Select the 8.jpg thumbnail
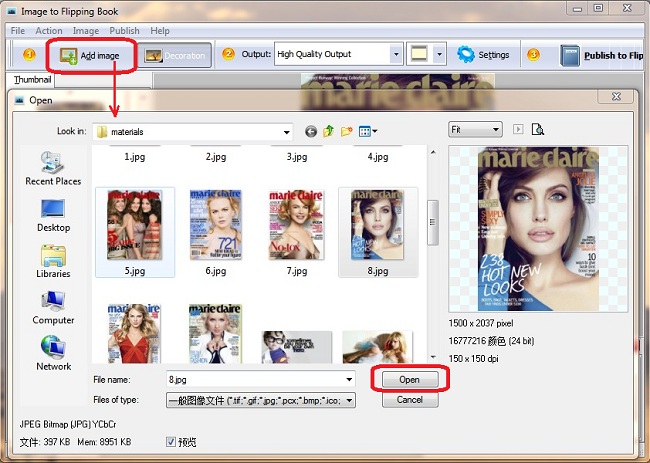Image resolution: width=650 pixels, height=463 pixels. (377, 225)
